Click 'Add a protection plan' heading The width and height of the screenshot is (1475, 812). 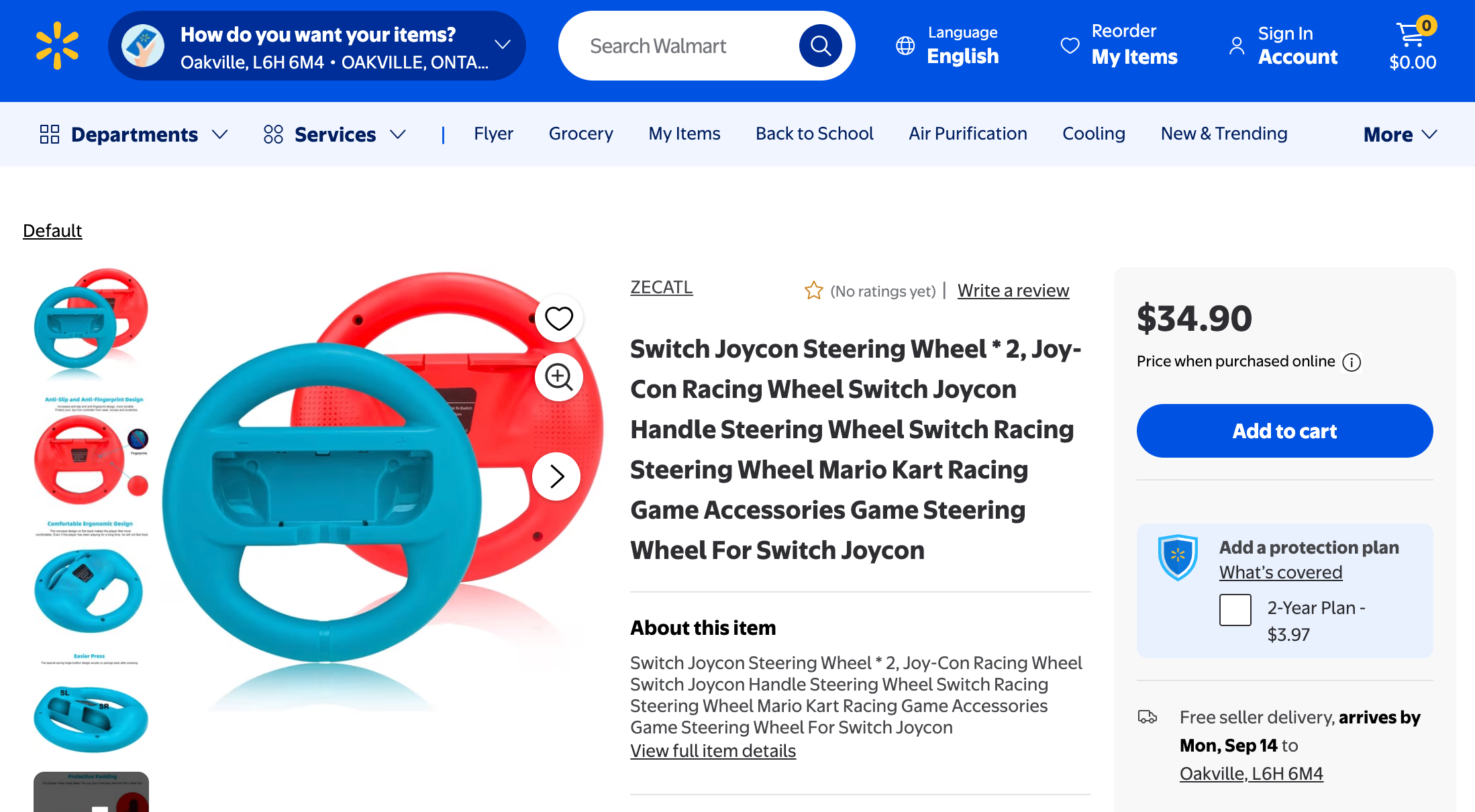click(x=1309, y=548)
